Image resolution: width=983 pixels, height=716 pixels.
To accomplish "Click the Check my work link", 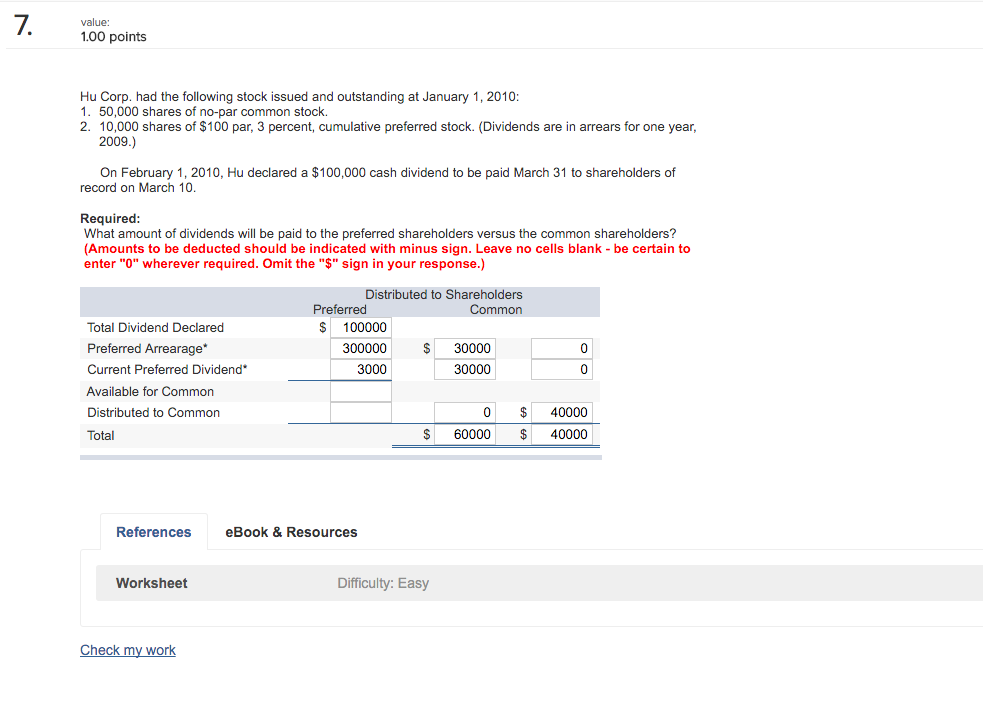I will (x=128, y=650).
